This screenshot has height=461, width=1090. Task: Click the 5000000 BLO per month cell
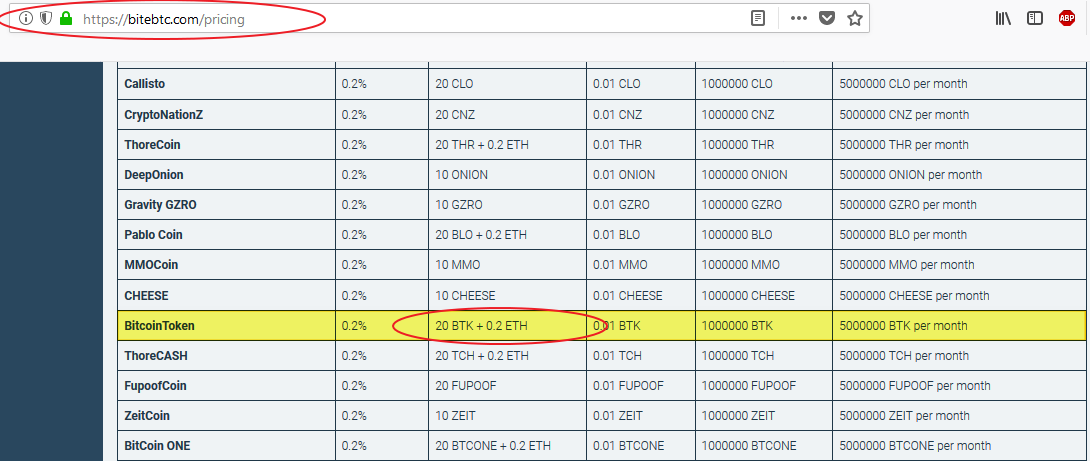(959, 234)
